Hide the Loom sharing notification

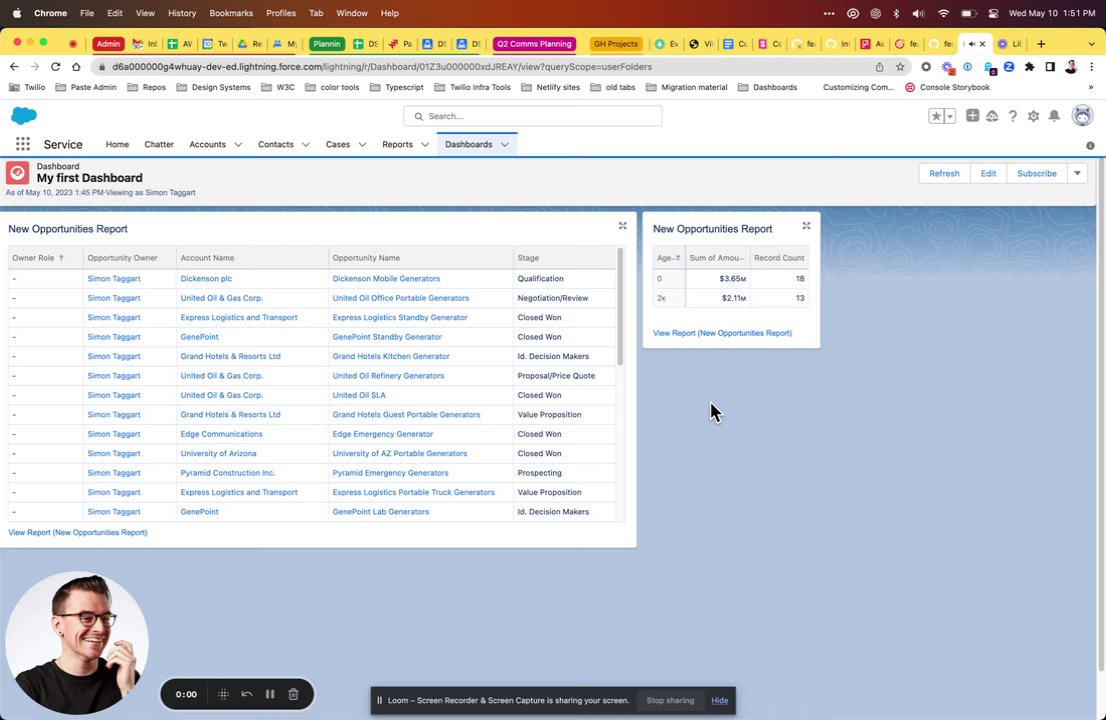click(719, 700)
